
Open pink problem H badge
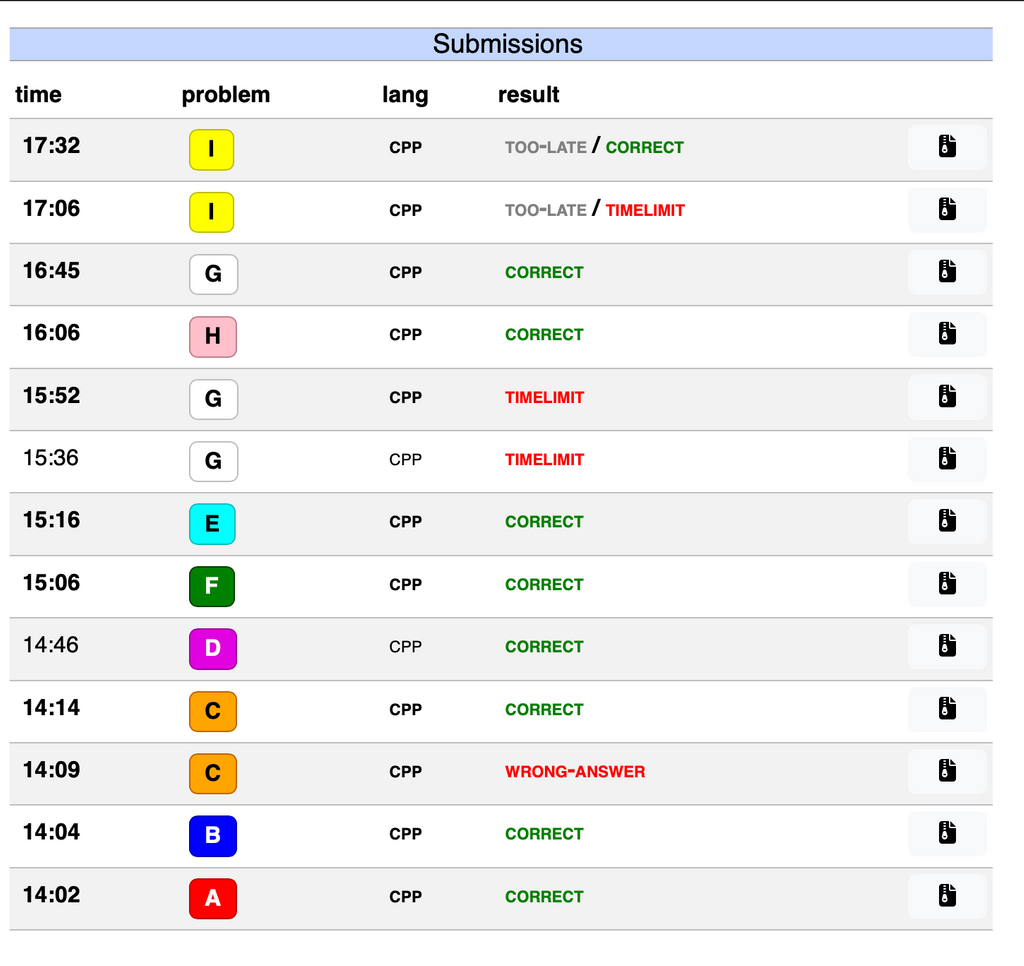[213, 337]
